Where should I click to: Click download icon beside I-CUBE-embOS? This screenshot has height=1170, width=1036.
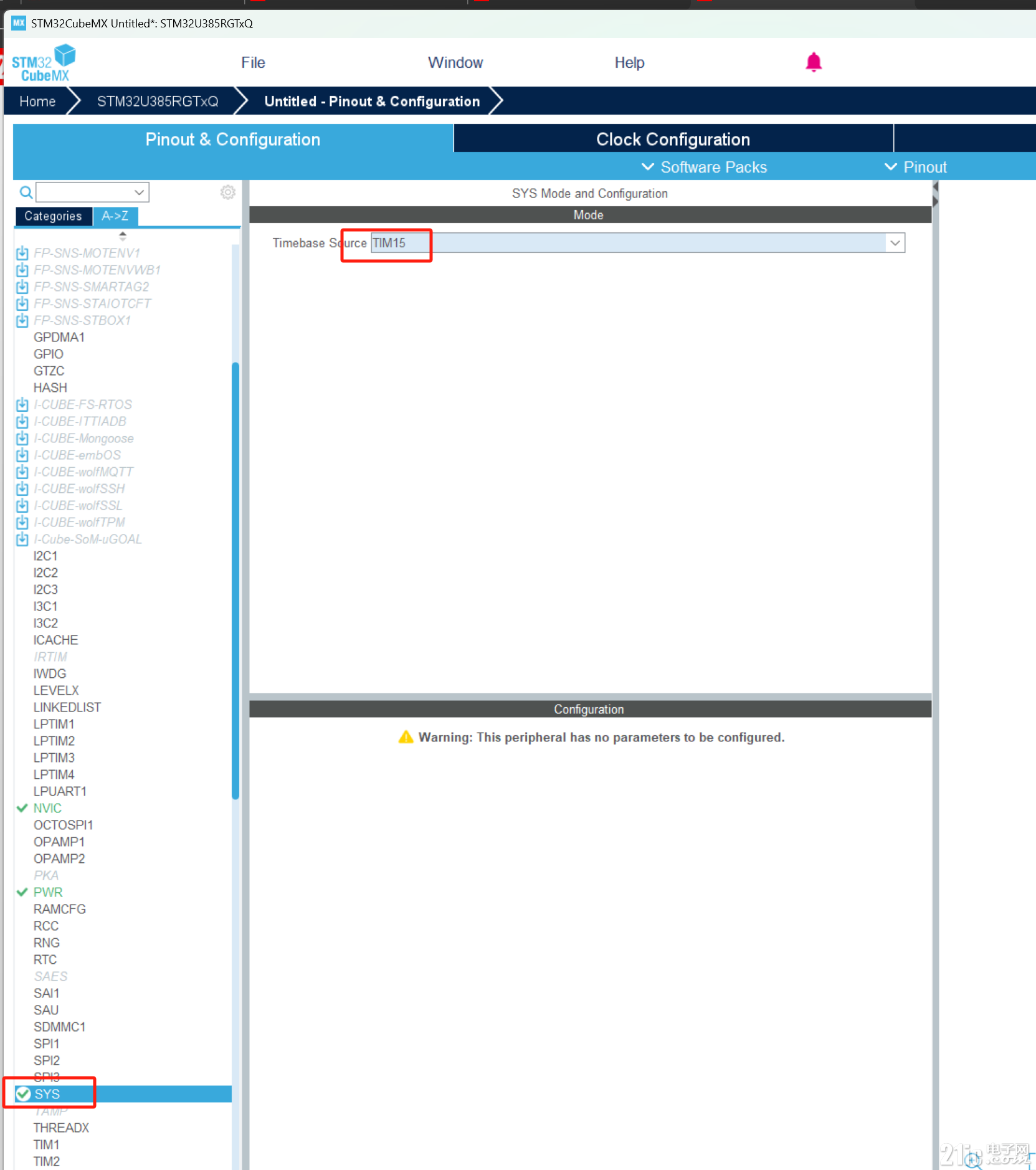coord(22,455)
